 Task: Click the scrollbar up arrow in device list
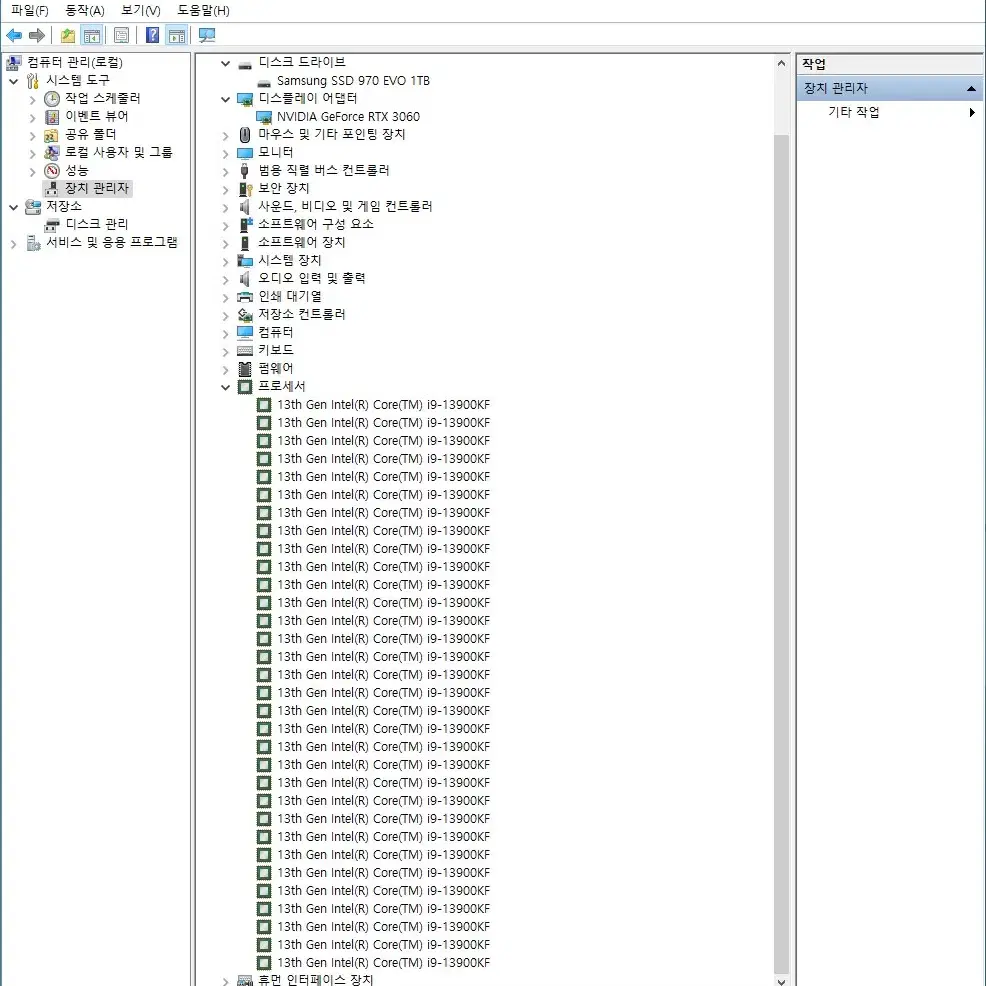click(x=781, y=63)
